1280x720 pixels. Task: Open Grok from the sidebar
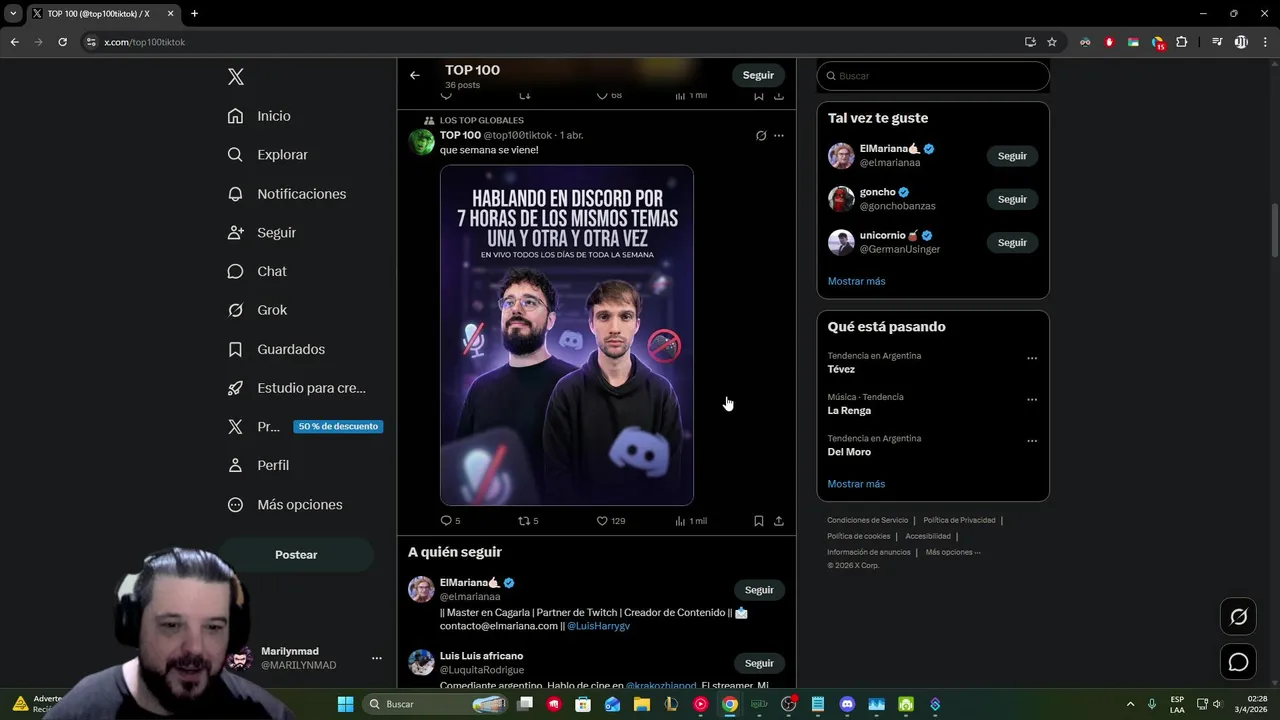[257, 310]
